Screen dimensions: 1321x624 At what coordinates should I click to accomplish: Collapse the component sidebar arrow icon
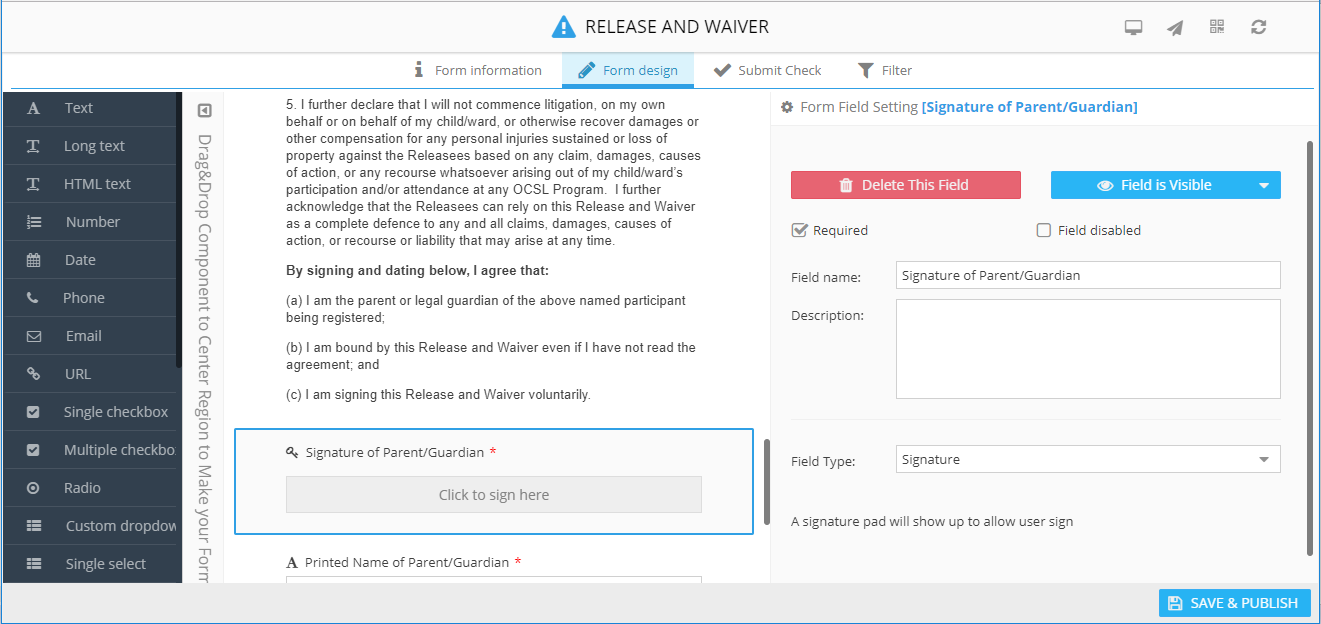click(204, 110)
